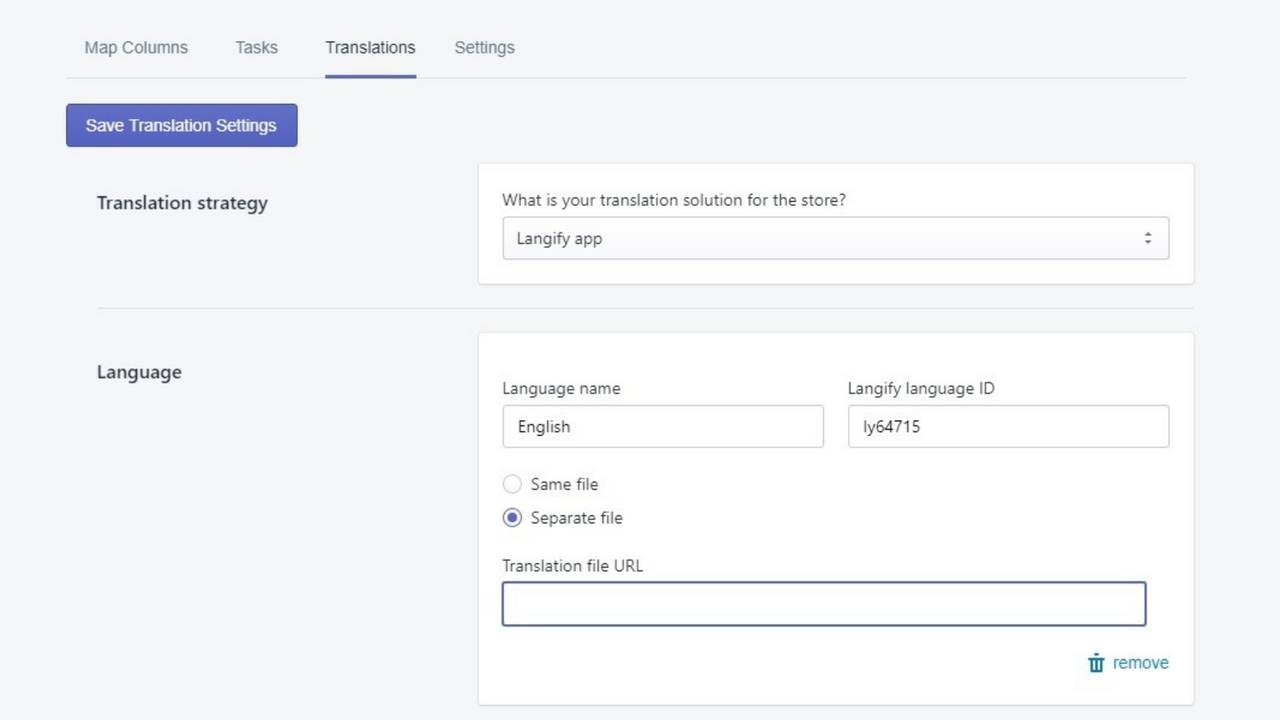
Task: Click the trash icon to delete language
Action: point(1095,662)
